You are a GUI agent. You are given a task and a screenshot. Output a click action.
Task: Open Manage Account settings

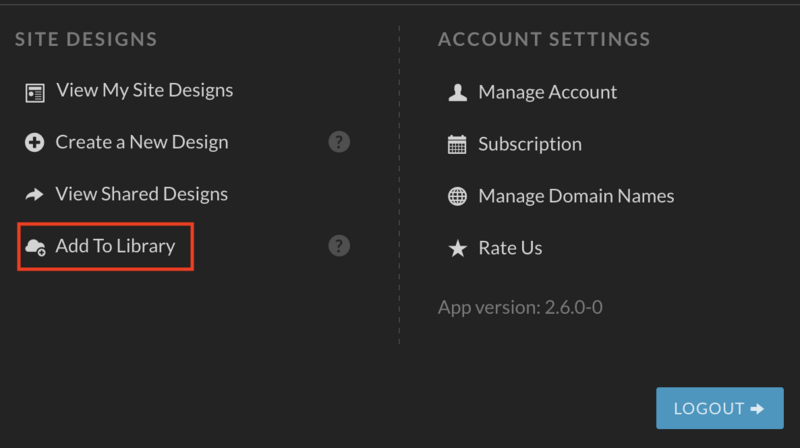pos(547,92)
